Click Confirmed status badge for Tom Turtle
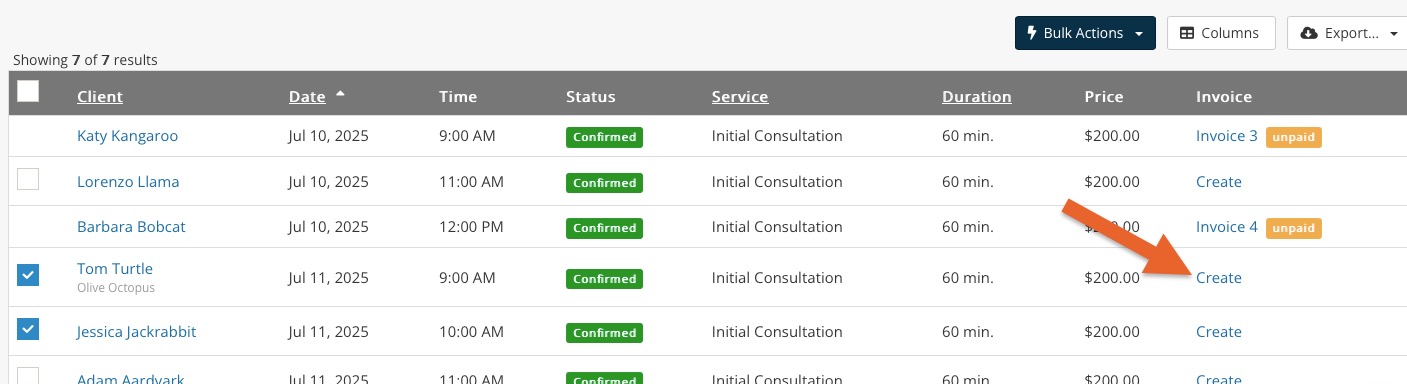Viewport: 1407px width, 384px height. click(x=604, y=278)
